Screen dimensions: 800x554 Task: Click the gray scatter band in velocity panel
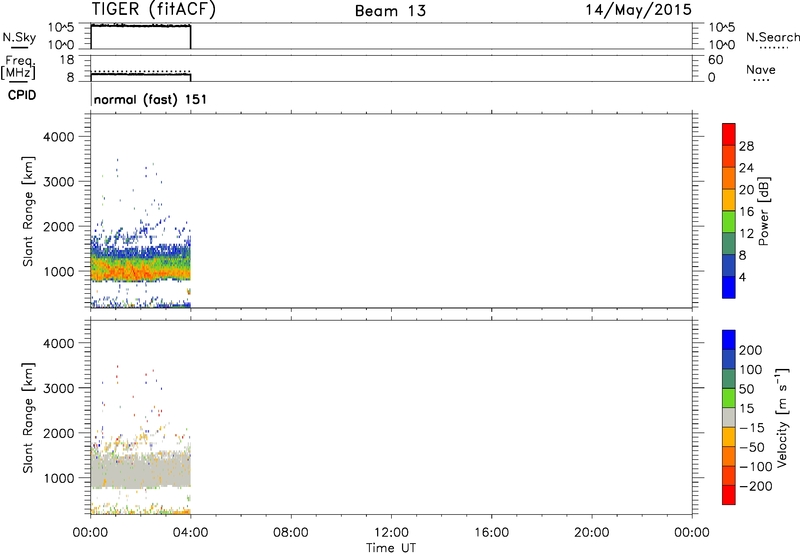(140, 470)
